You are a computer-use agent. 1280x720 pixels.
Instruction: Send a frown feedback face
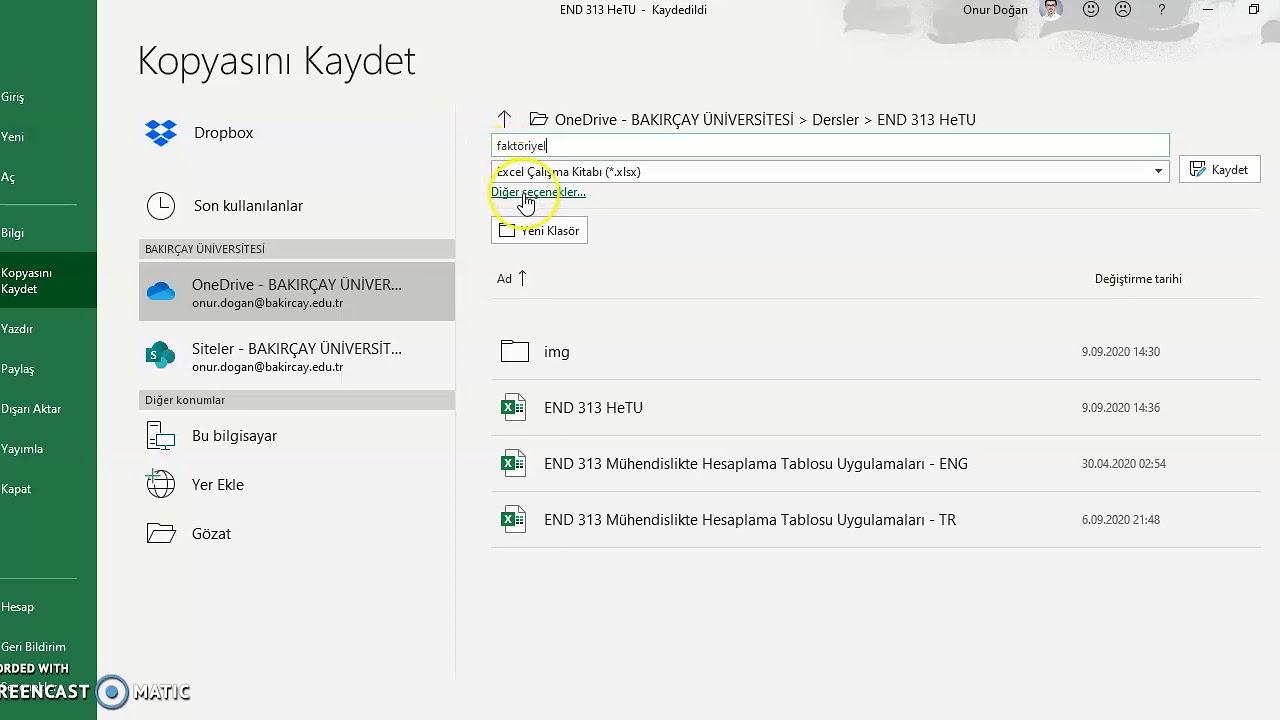1123,9
